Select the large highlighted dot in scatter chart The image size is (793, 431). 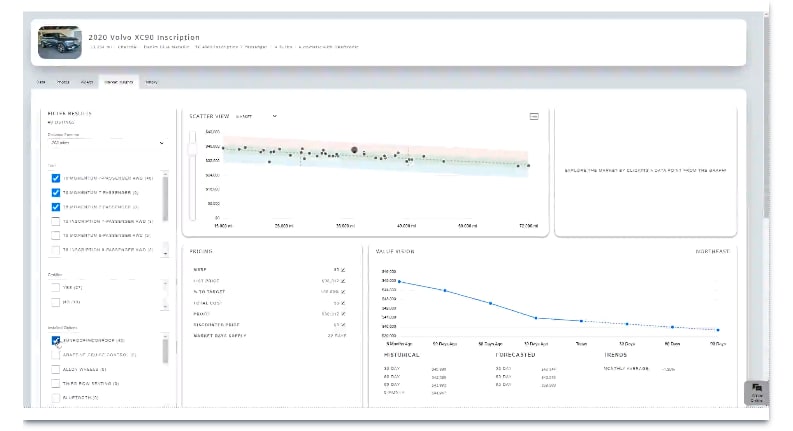point(355,150)
